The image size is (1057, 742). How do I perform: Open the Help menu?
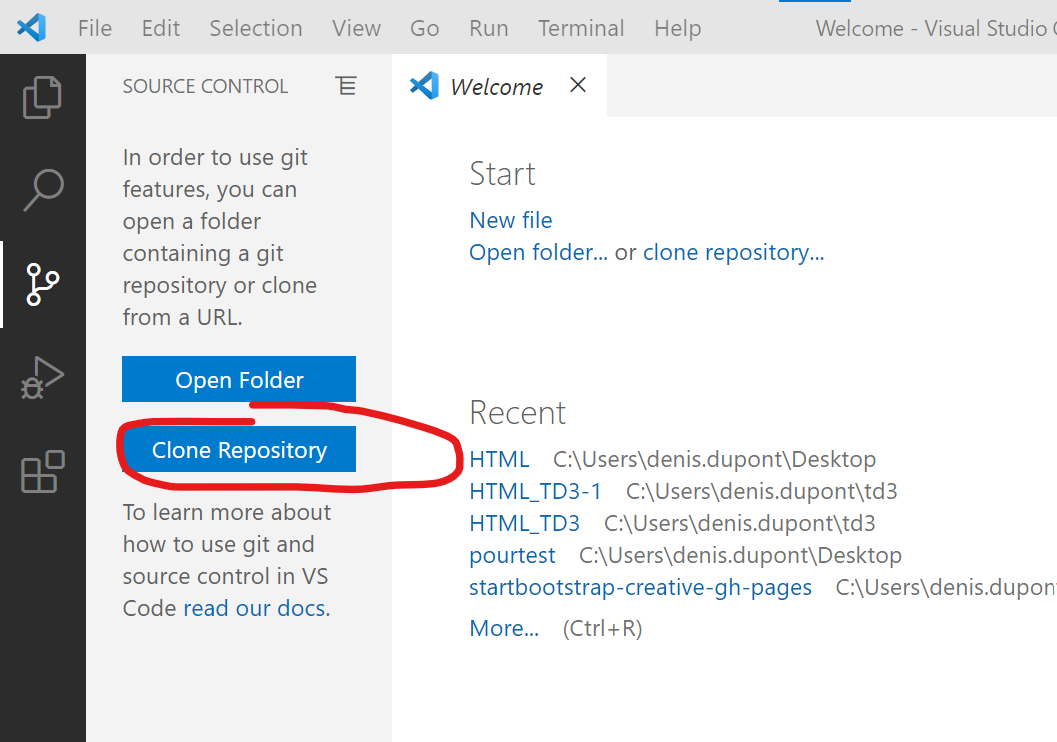677,28
